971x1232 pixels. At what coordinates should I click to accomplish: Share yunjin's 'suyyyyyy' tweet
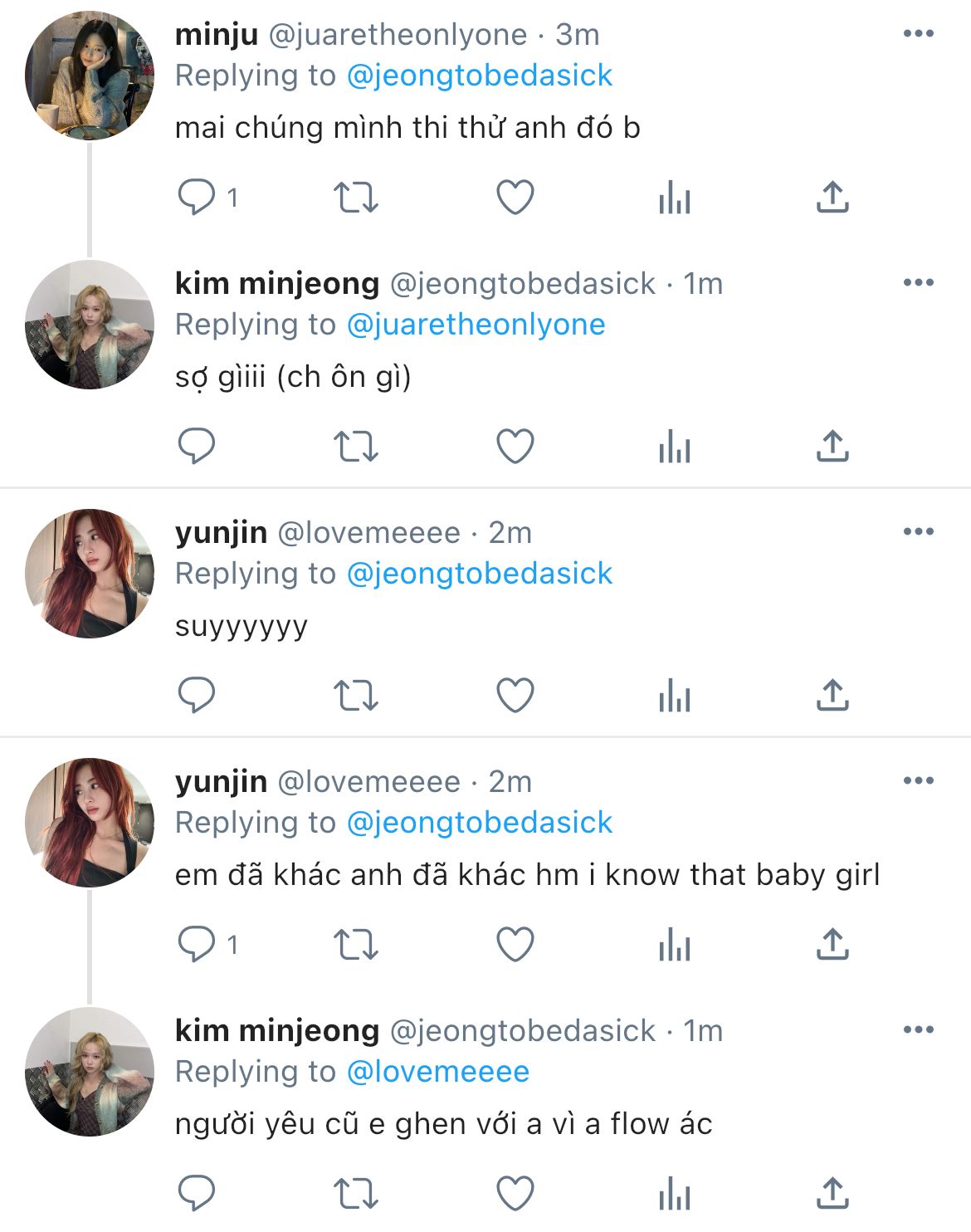pyautogui.click(x=832, y=696)
